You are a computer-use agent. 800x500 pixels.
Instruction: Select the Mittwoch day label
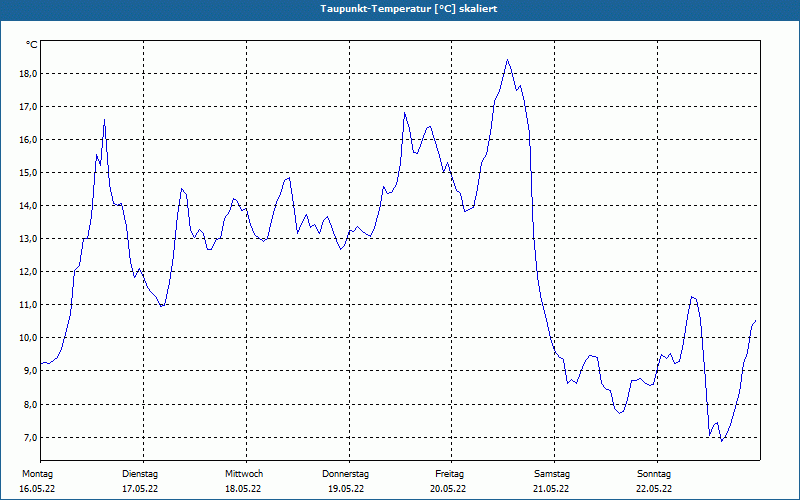pos(244,474)
